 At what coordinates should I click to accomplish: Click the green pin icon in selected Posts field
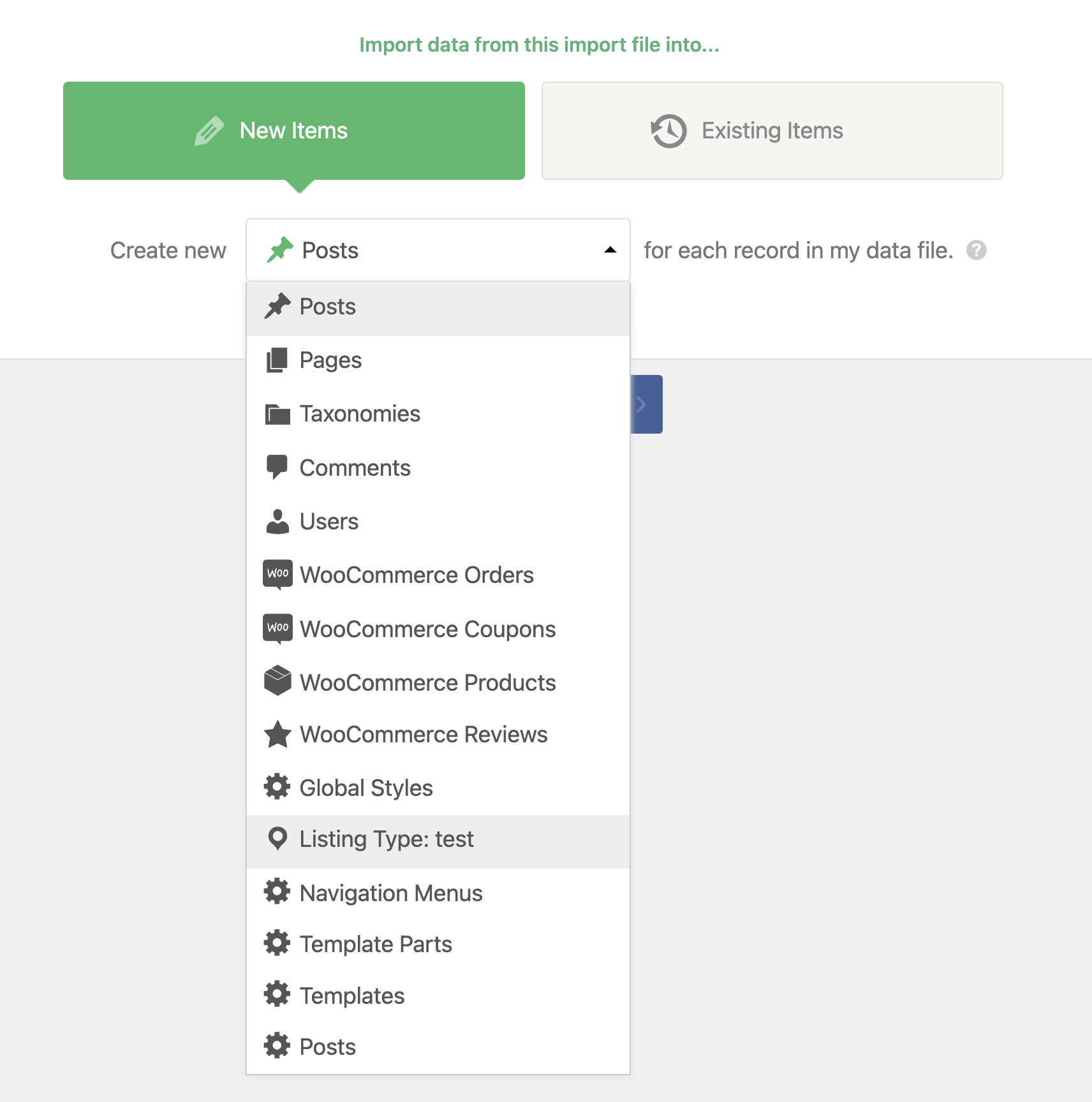coord(279,249)
